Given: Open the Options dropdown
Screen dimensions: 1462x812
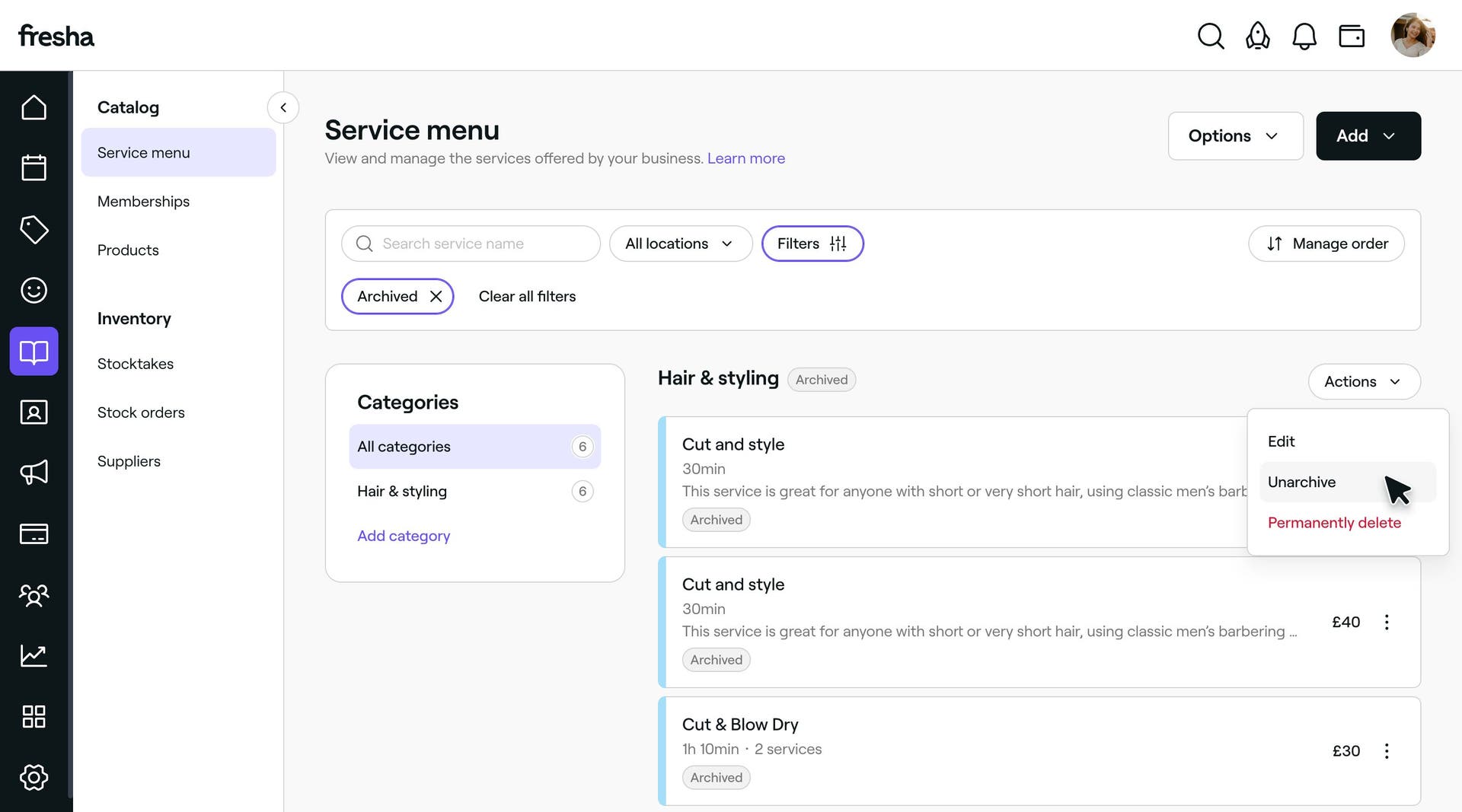Looking at the screenshot, I should coord(1235,135).
